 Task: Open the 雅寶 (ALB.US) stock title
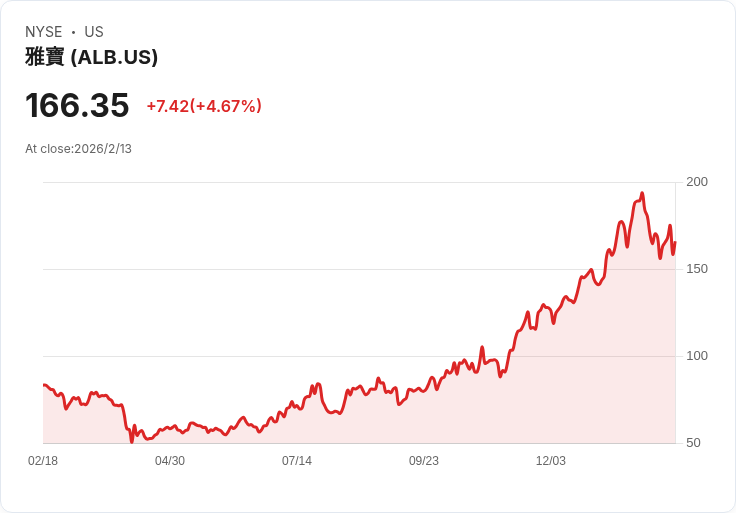92,57
